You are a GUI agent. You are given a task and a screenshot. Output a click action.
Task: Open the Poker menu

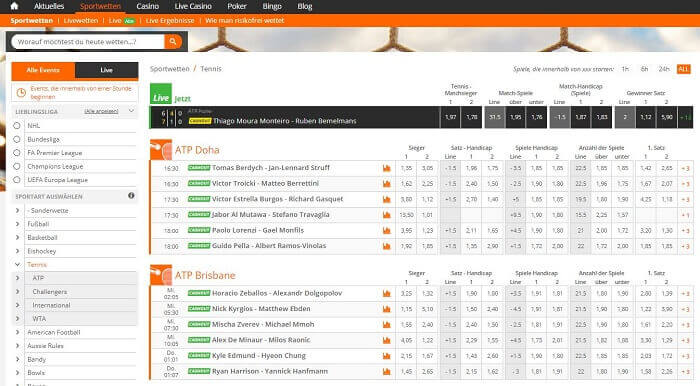point(237,6)
